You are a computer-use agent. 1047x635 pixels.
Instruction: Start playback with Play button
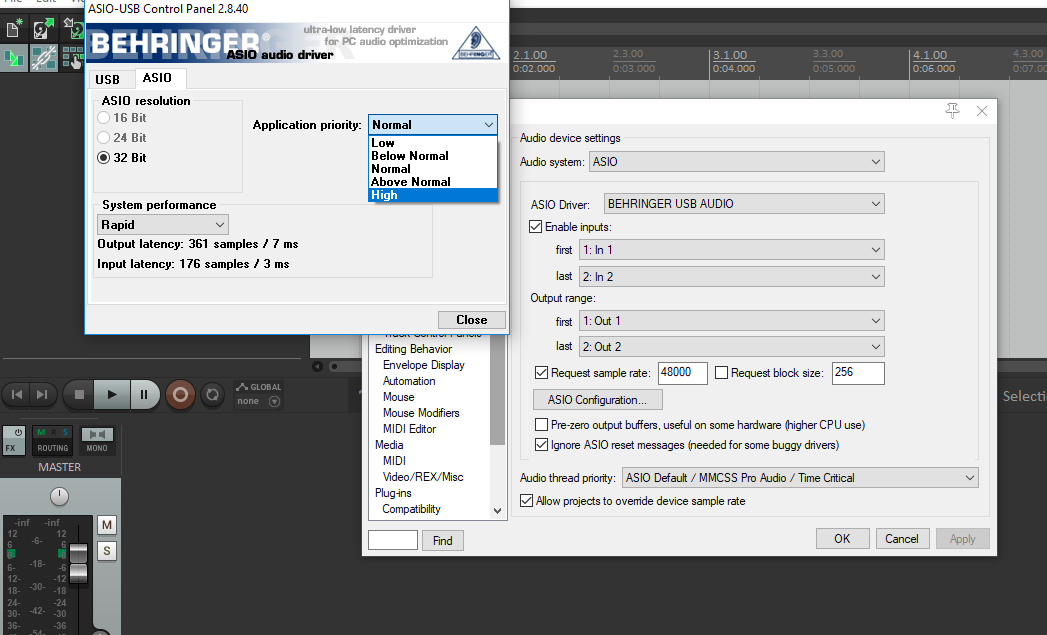112,395
